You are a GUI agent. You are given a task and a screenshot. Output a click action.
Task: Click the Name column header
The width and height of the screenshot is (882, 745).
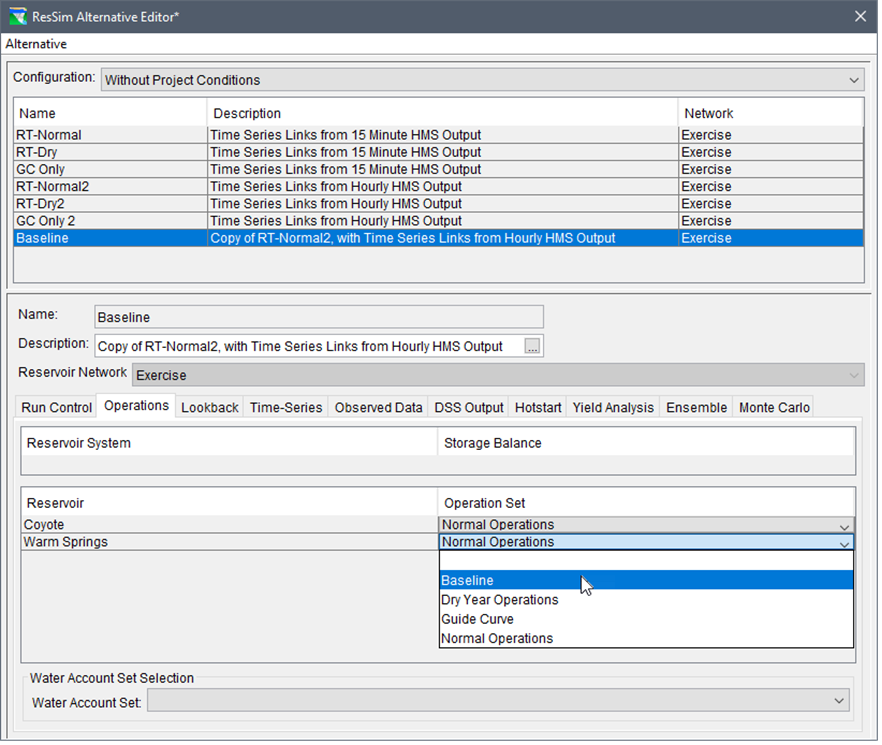point(111,113)
